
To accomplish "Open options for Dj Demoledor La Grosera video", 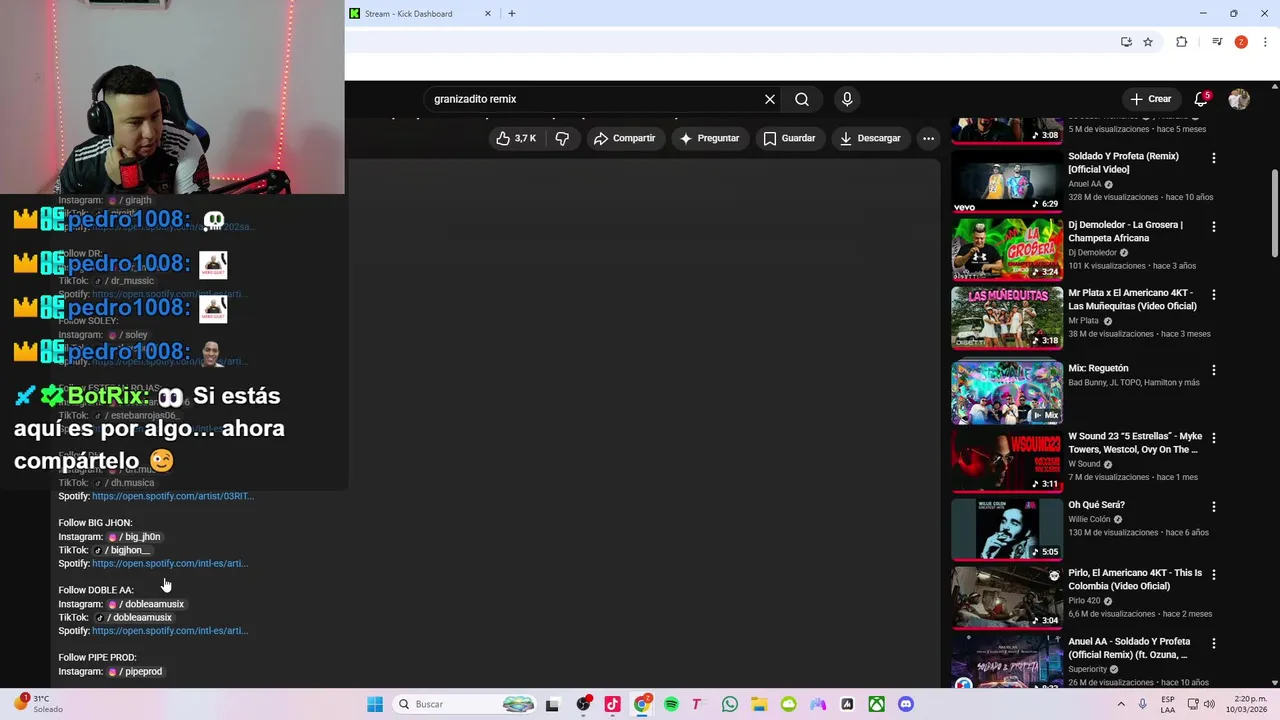I will [x=1214, y=227].
